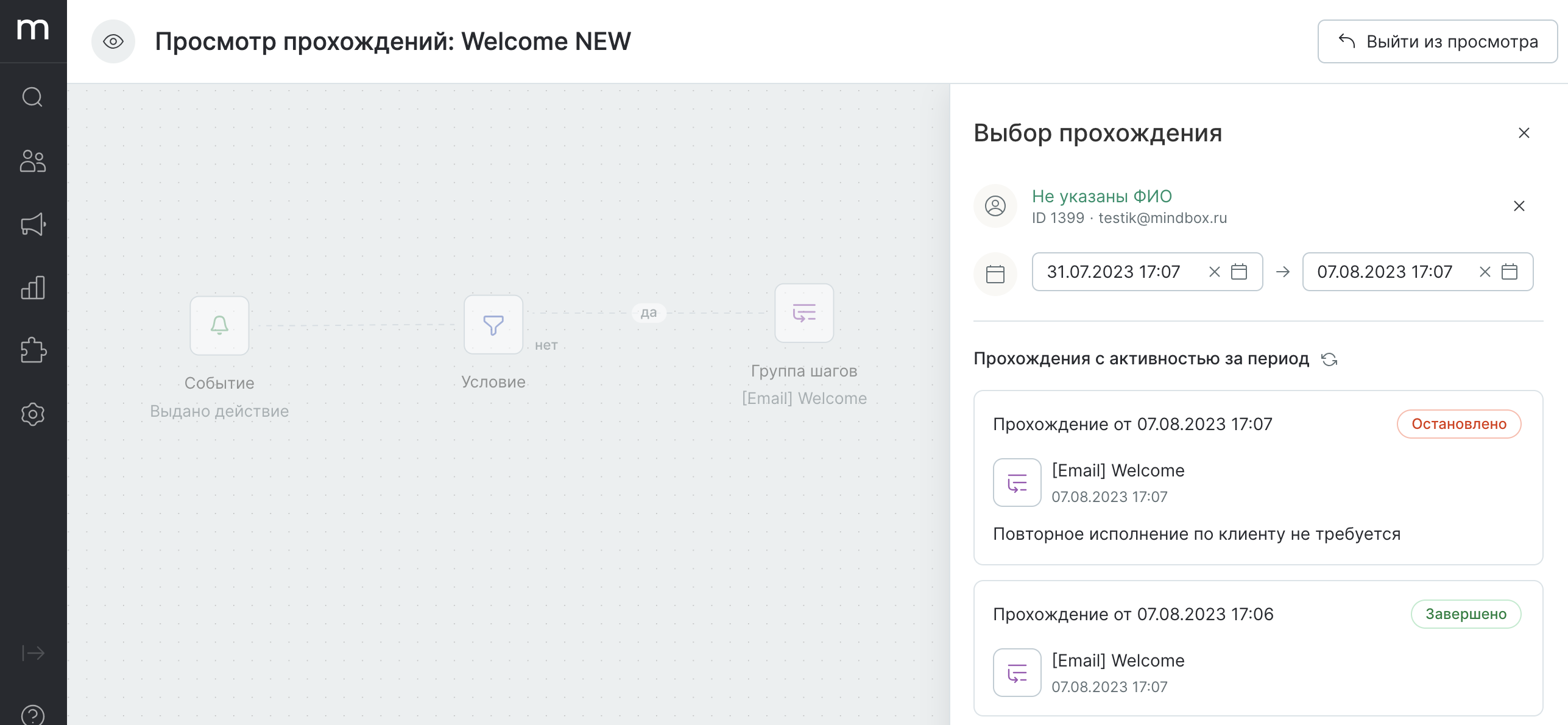Viewport: 1568px width, 725px height.
Task: Click canvas label [Email] Welcome under Группа шагов
Action: point(804,398)
